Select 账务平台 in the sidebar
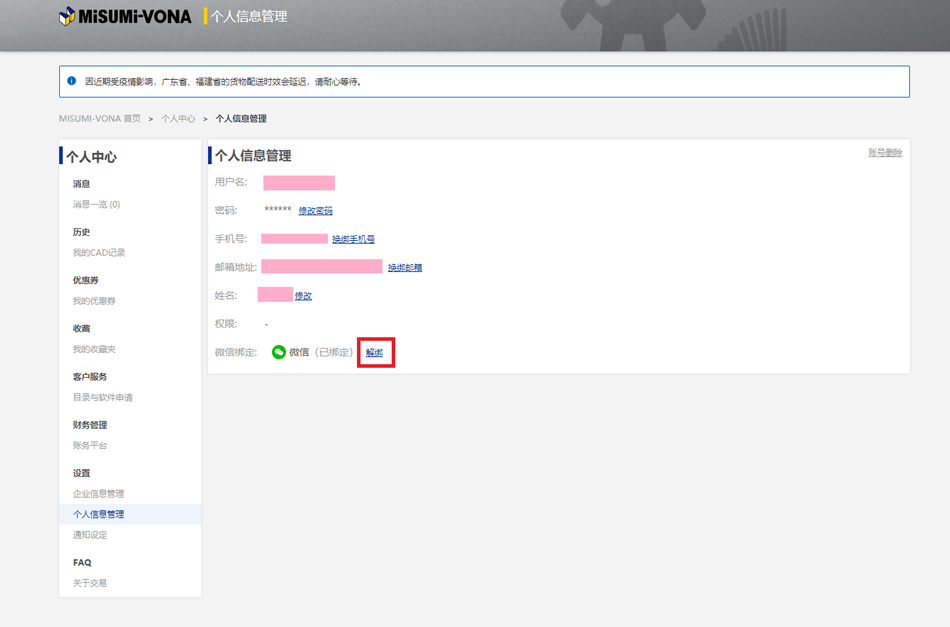Viewport: 950px width, 627px height. tap(89, 445)
